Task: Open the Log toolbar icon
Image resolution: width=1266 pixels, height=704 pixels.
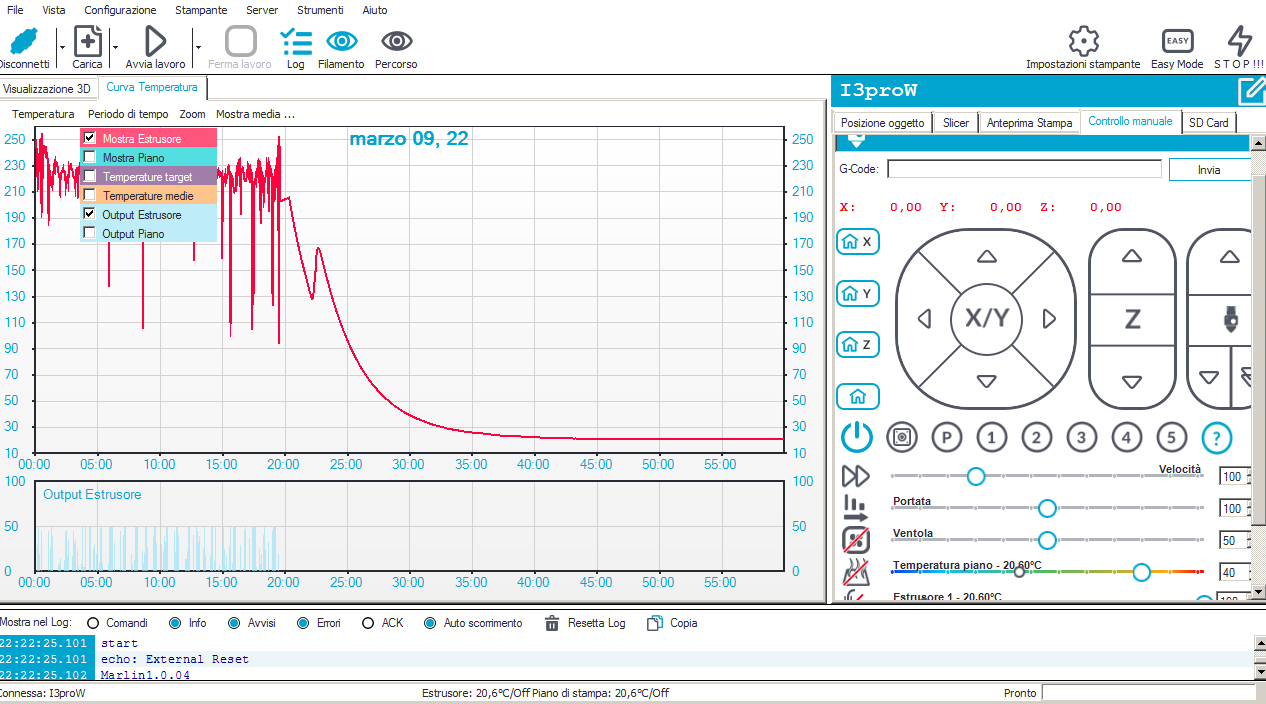Action: [x=295, y=42]
